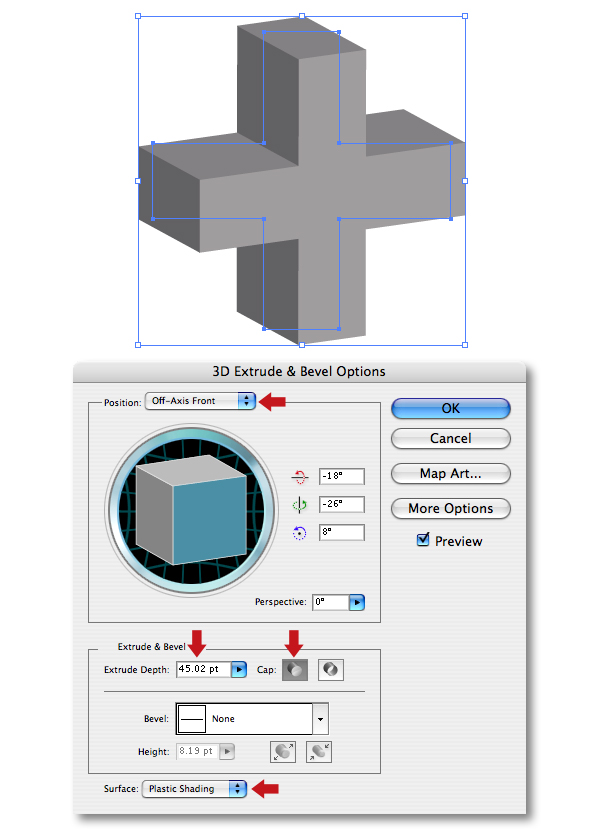Turn cap off for hollow appearance
Image resolution: width=600 pixels, height=830 pixels.
tap(330, 670)
